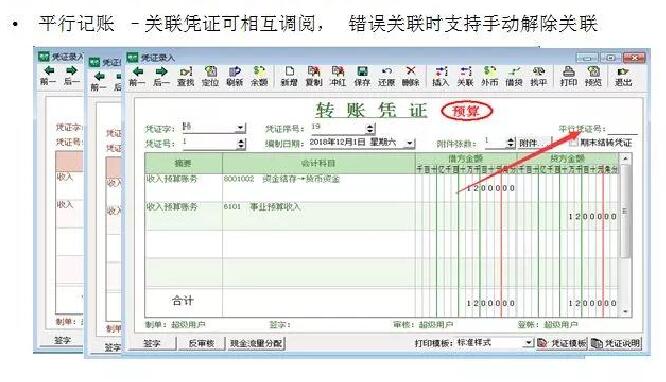Open the 查找 search tool

(x=186, y=76)
